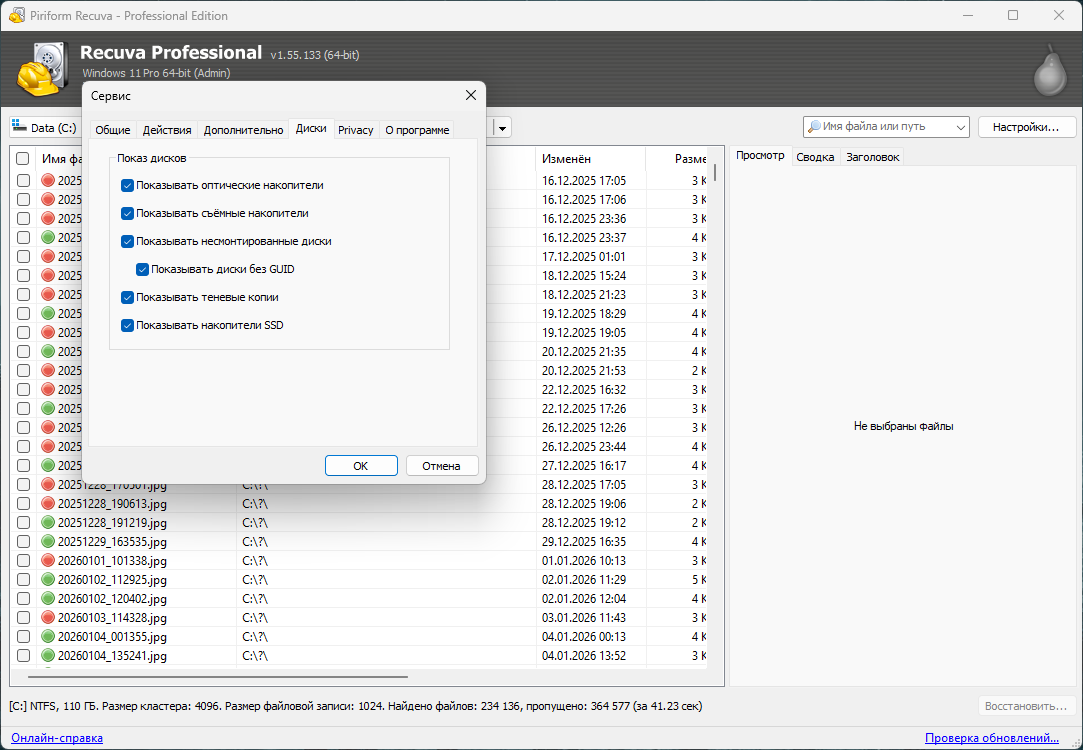Image resolution: width=1083 pixels, height=750 pixels.
Task: Switch to Просмотр panel tab
Action: (760, 156)
